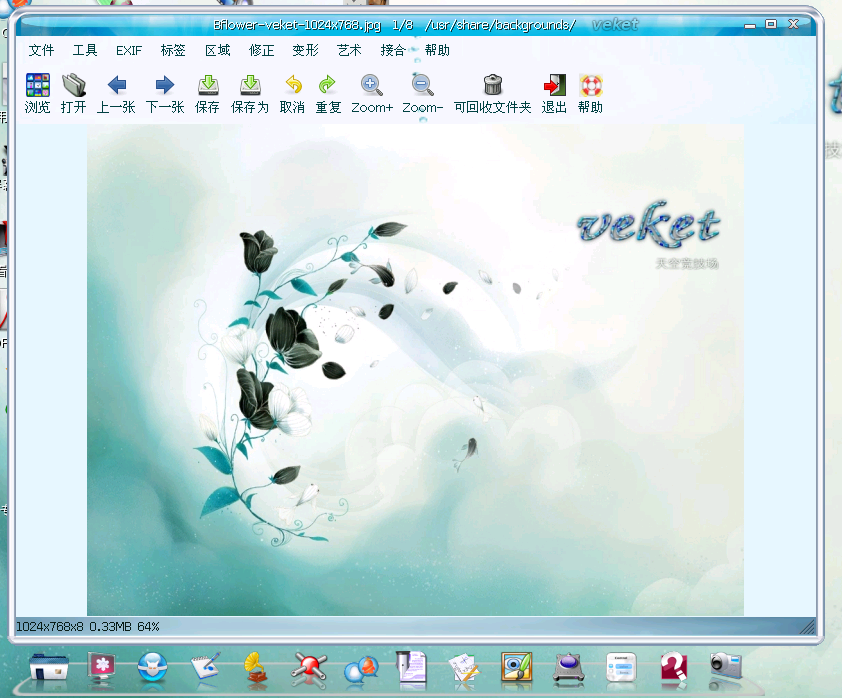Open 艺术 menu
This screenshot has width=842, height=698.
click(x=349, y=50)
